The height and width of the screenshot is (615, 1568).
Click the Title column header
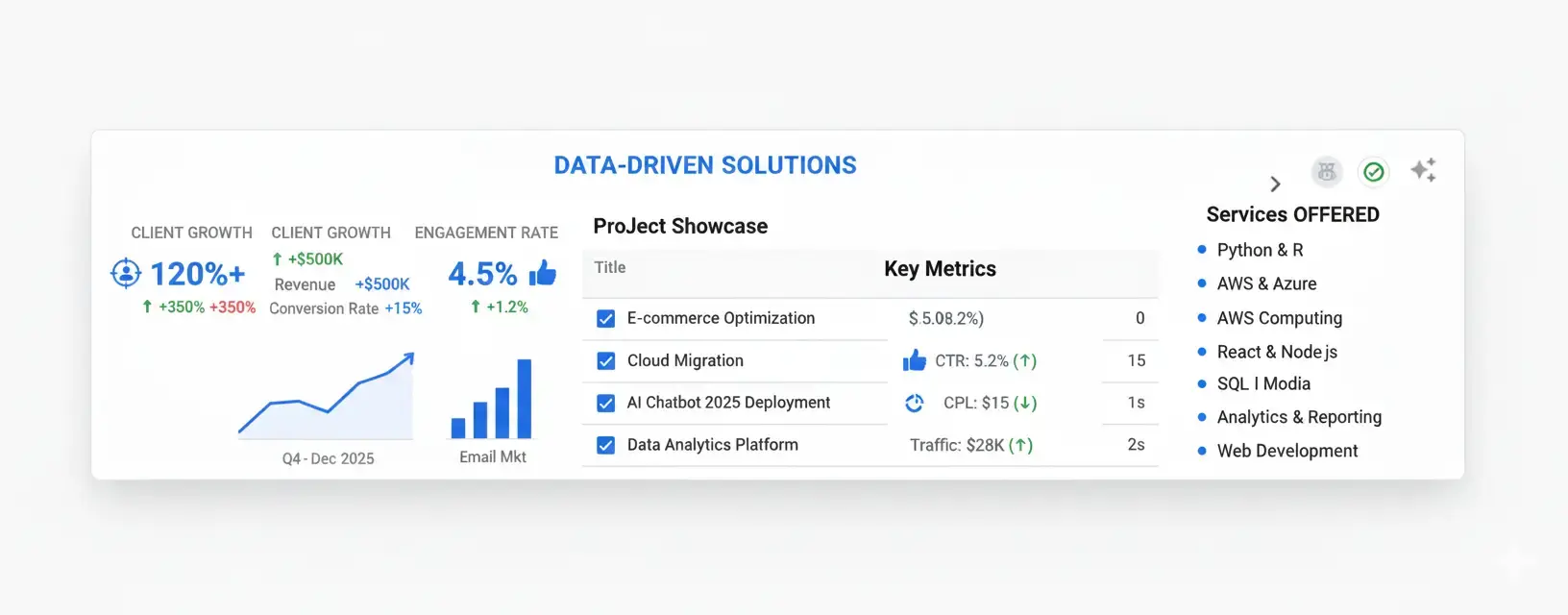coord(610,267)
